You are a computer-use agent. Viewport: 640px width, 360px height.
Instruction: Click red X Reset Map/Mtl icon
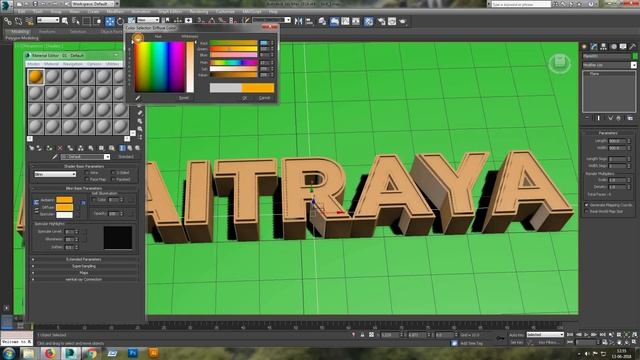[60, 148]
